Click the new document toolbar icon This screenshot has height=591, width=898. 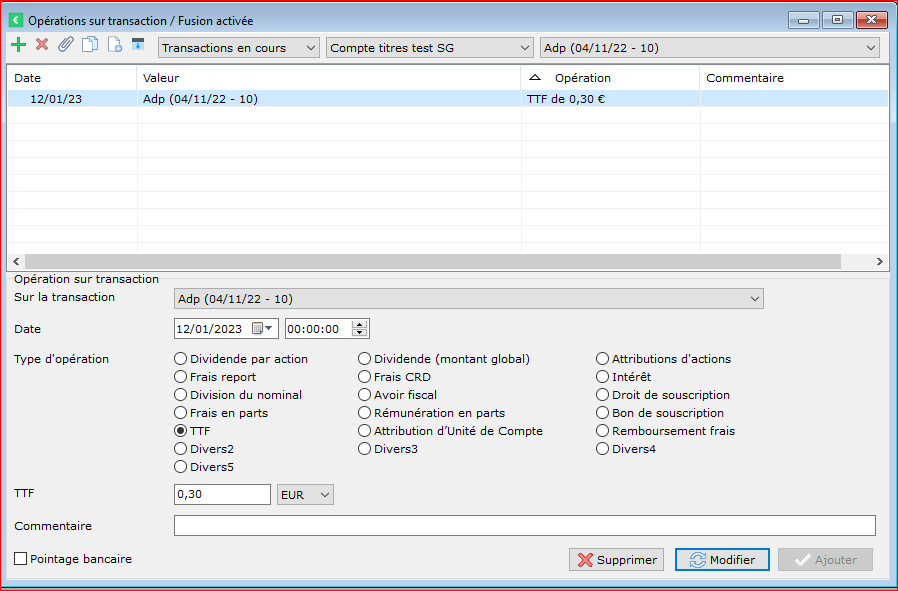(x=115, y=44)
